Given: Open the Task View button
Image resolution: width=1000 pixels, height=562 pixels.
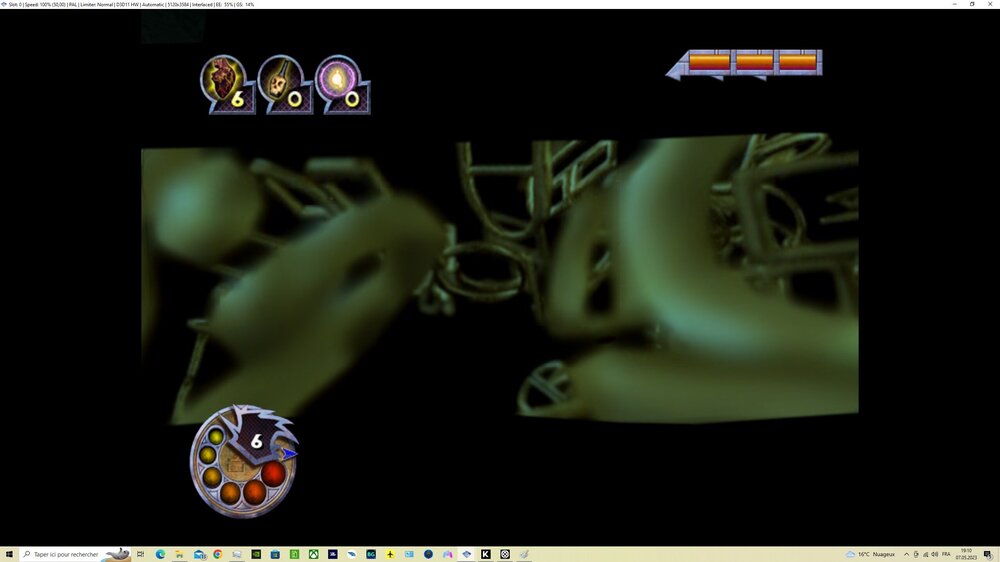Looking at the screenshot, I should point(141,554).
